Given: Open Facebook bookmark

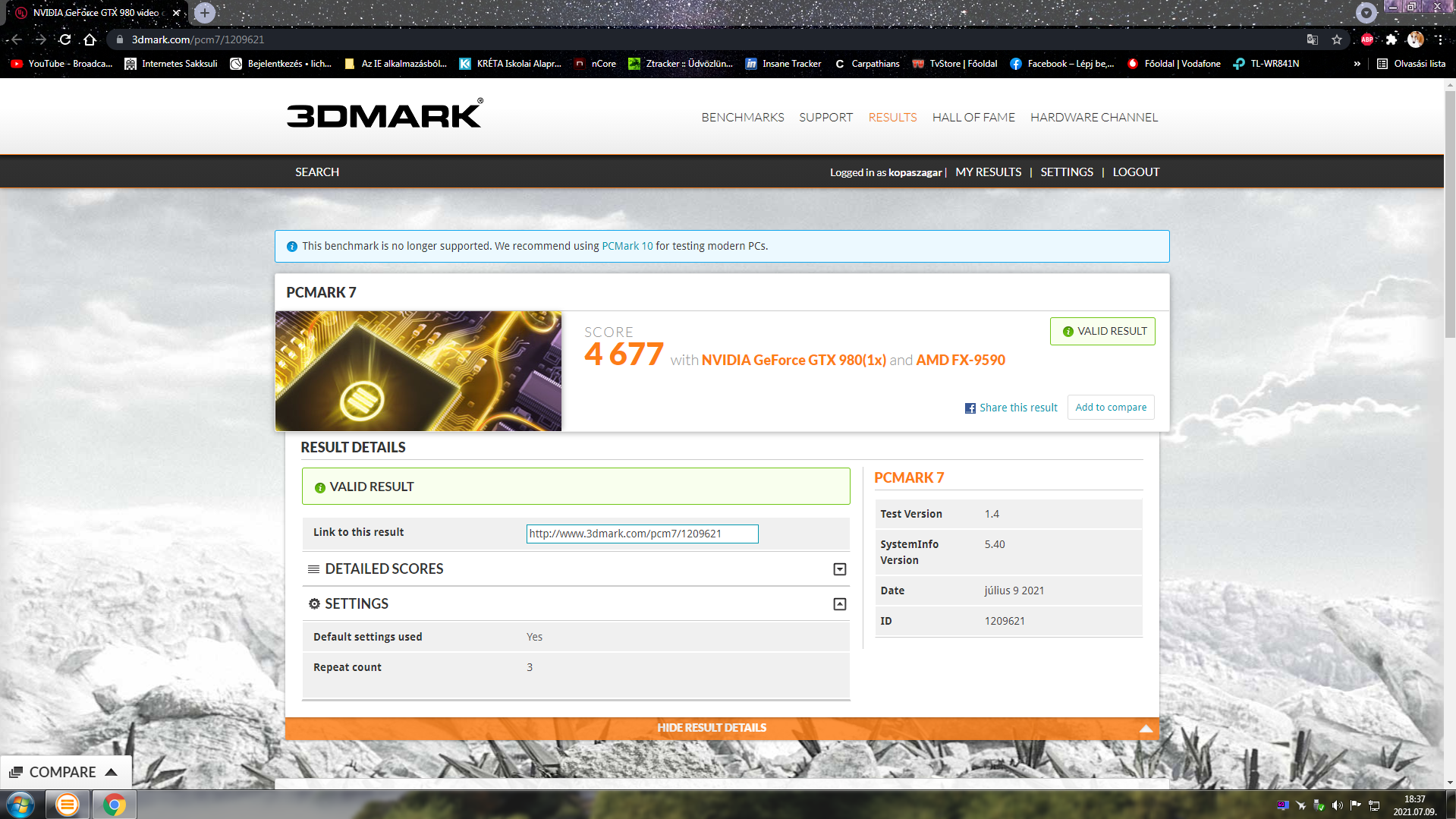Looking at the screenshot, I should (x=1062, y=64).
